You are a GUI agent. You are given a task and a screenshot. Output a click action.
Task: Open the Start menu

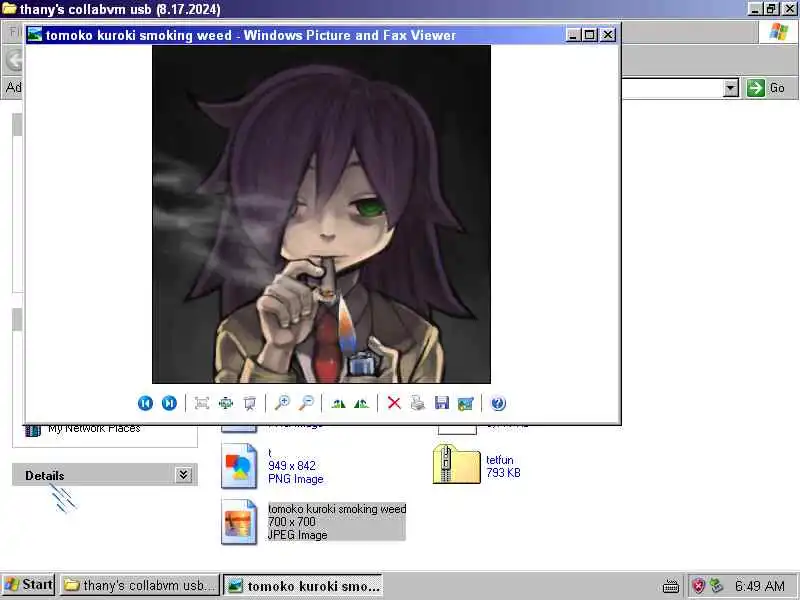point(28,585)
